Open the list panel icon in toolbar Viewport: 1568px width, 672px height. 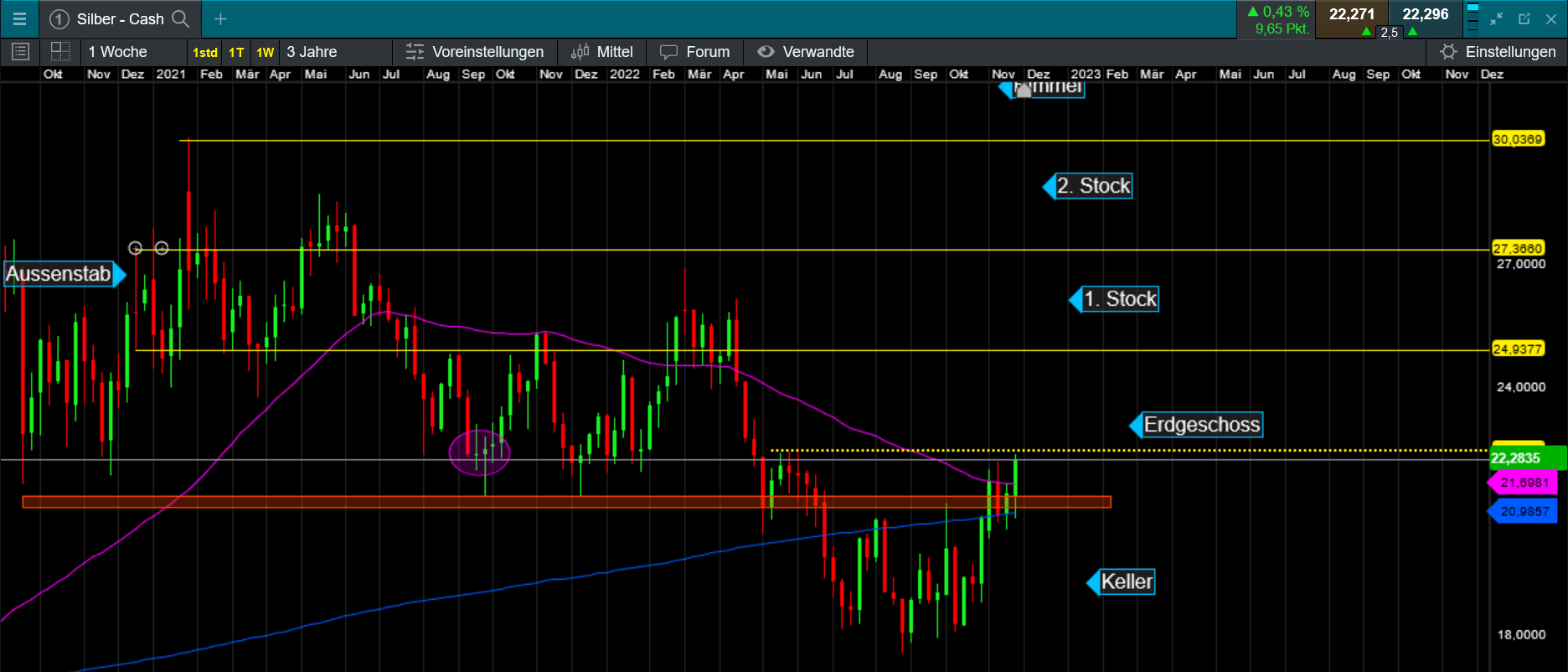pyautogui.click(x=21, y=52)
